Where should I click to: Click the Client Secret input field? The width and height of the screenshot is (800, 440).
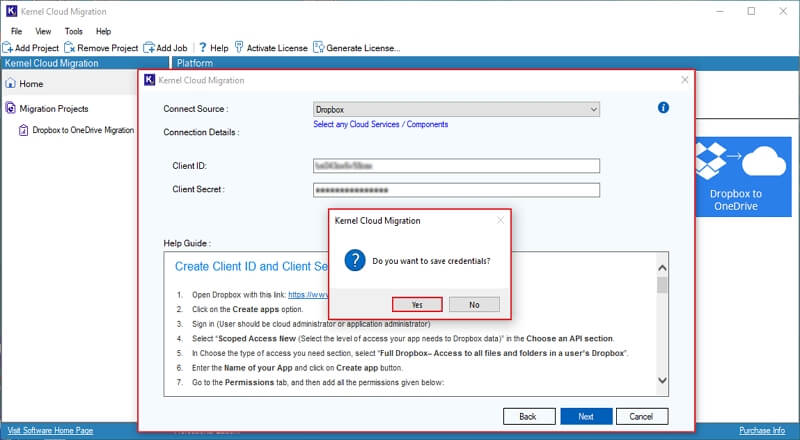[x=456, y=190]
